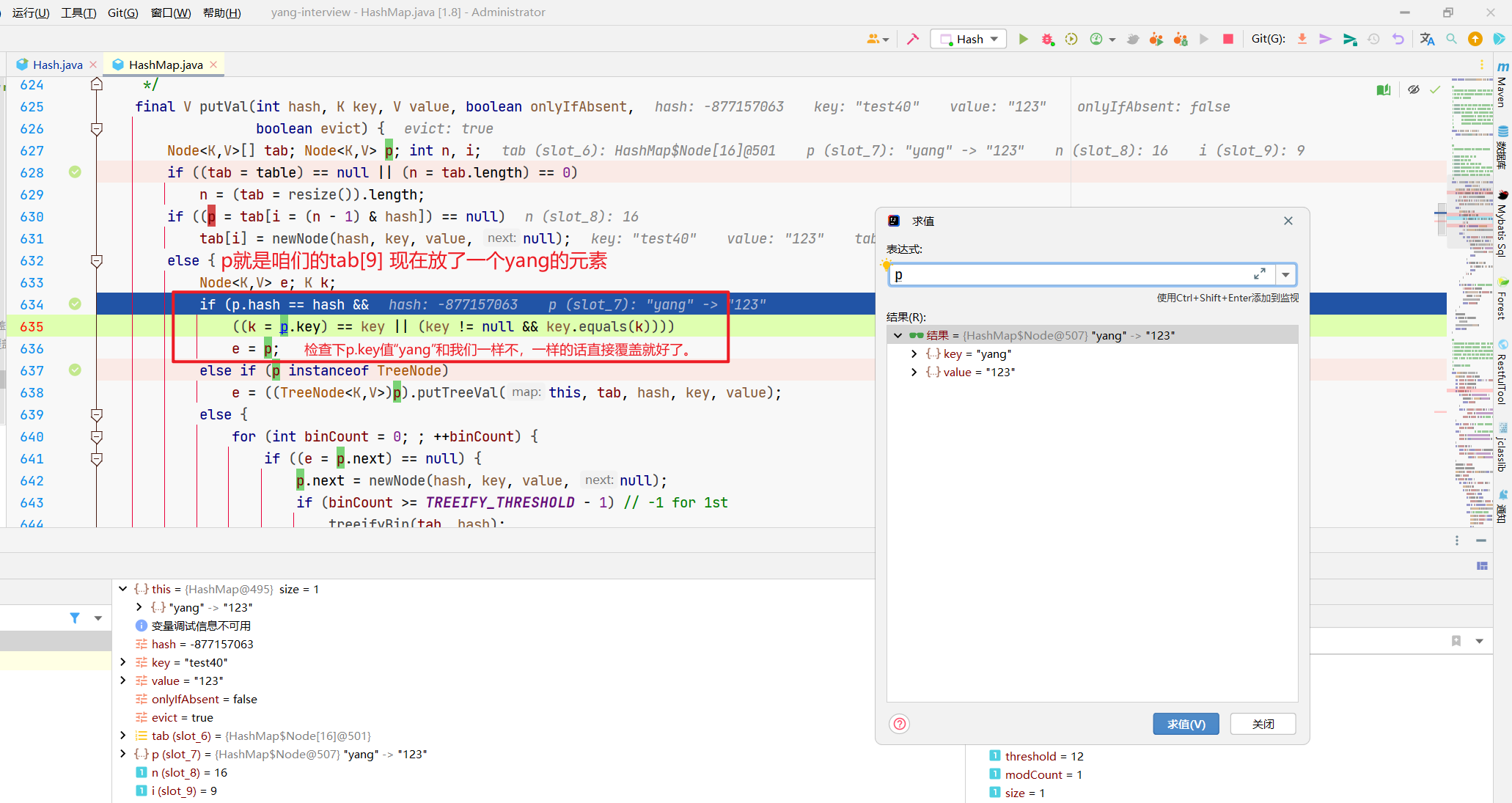
Task: Click the green inspections checkmark
Action: point(1436,89)
